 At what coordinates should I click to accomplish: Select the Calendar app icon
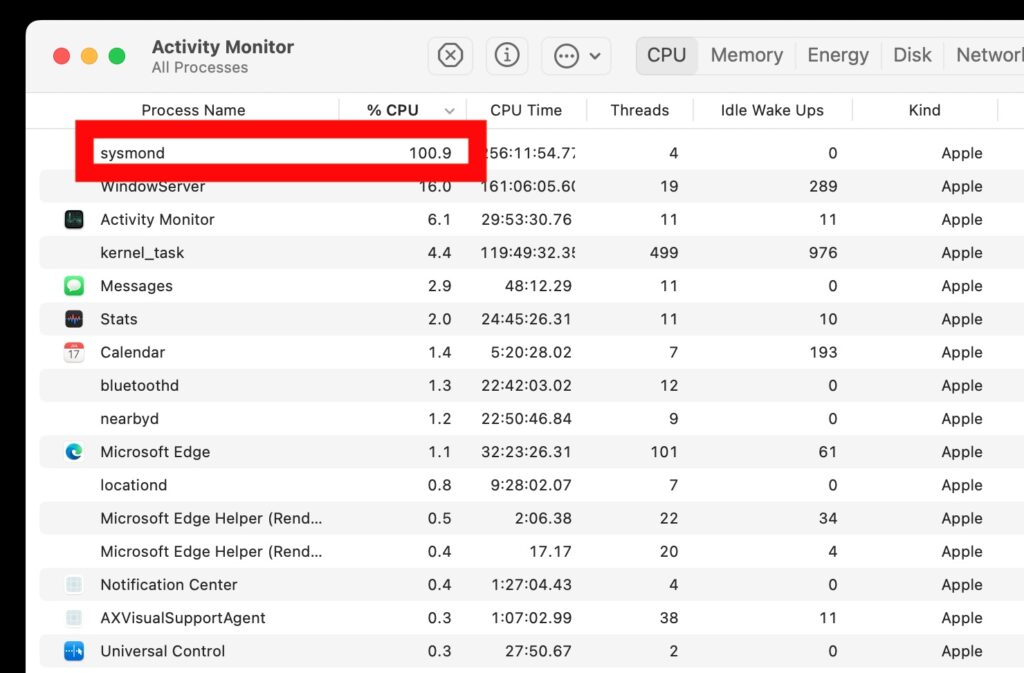pyautogui.click(x=74, y=352)
